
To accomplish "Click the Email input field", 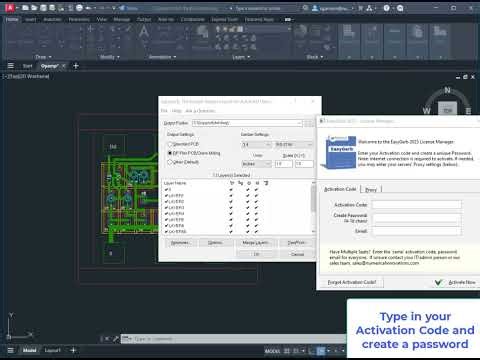I will point(417,231).
